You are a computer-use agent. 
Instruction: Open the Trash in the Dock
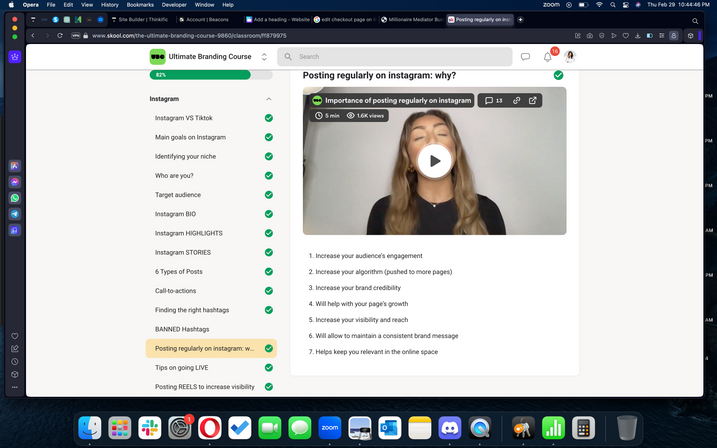tap(626, 428)
